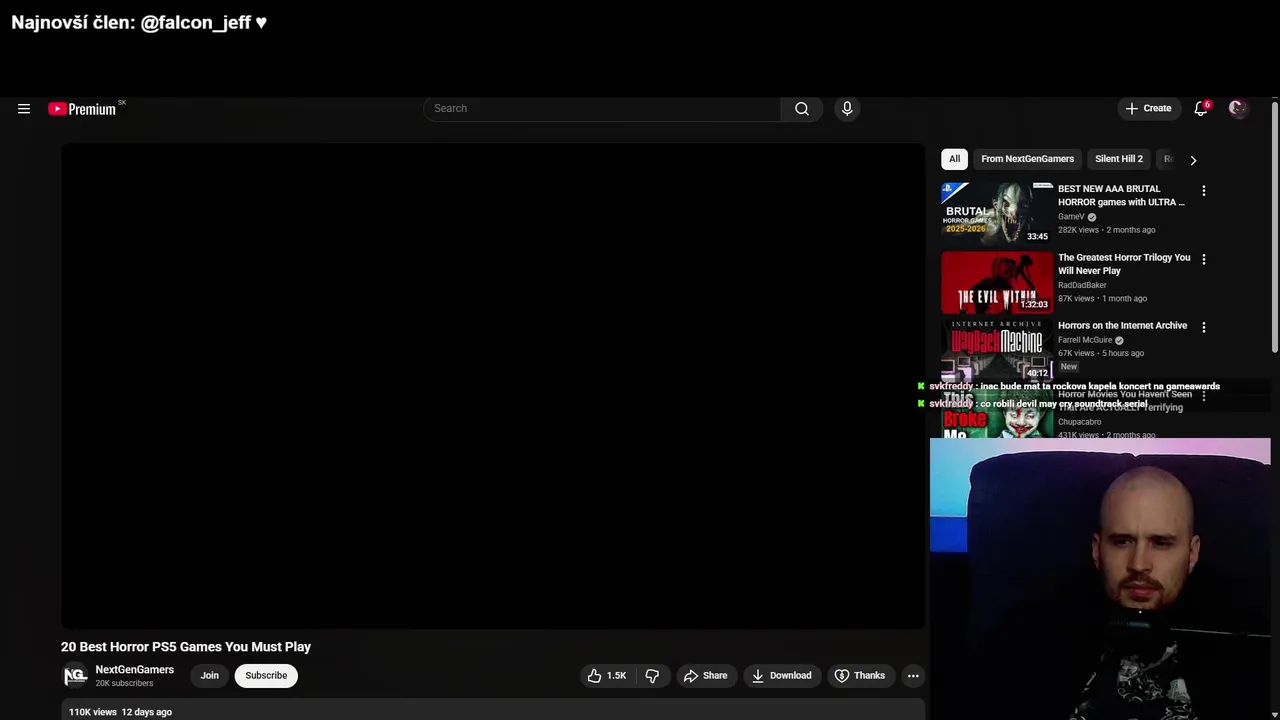The width and height of the screenshot is (1280, 720).
Task: Select the From NextGenGamers chip
Action: tap(1027, 159)
